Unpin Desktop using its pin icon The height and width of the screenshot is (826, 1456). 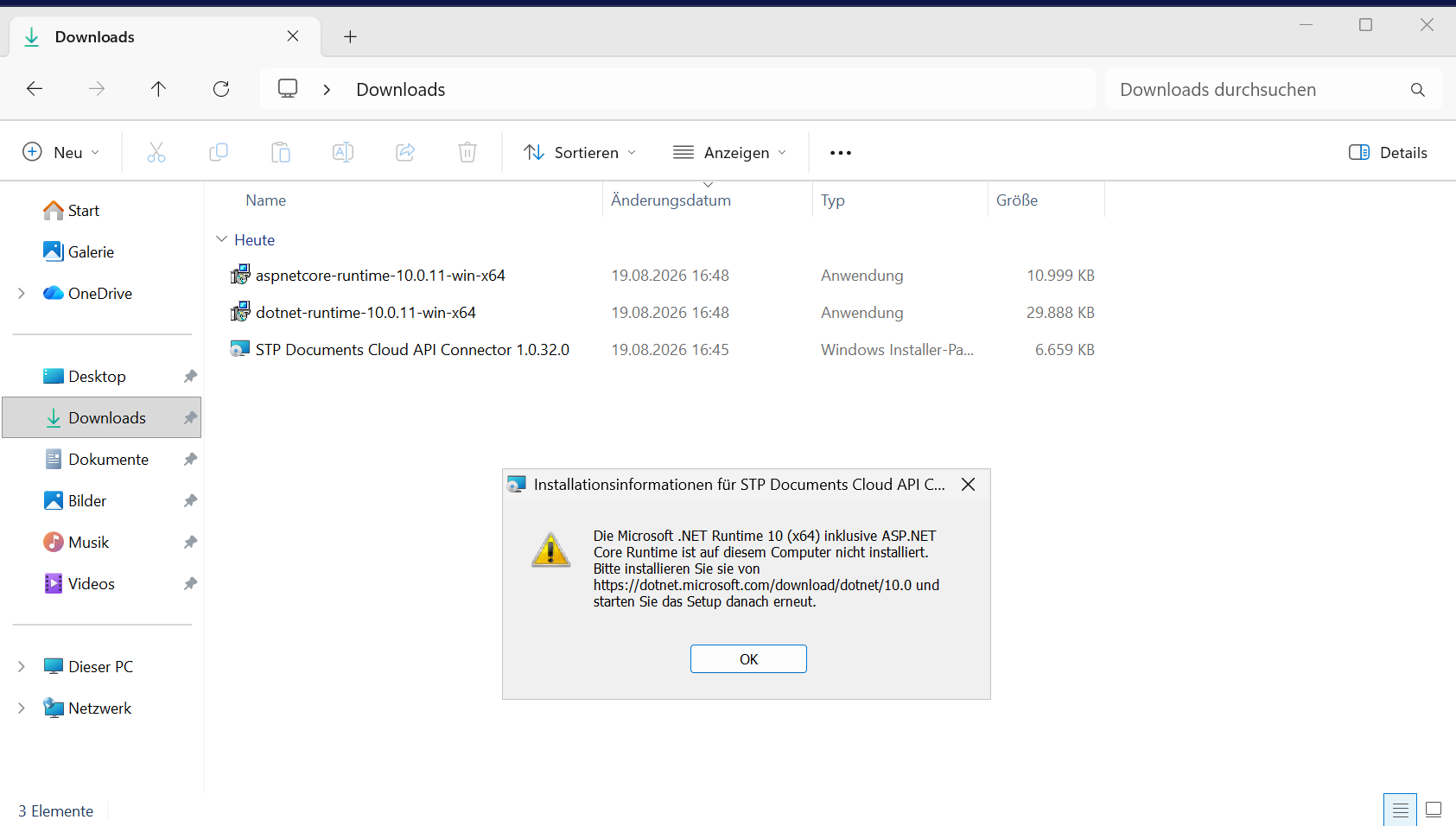pyautogui.click(x=190, y=377)
